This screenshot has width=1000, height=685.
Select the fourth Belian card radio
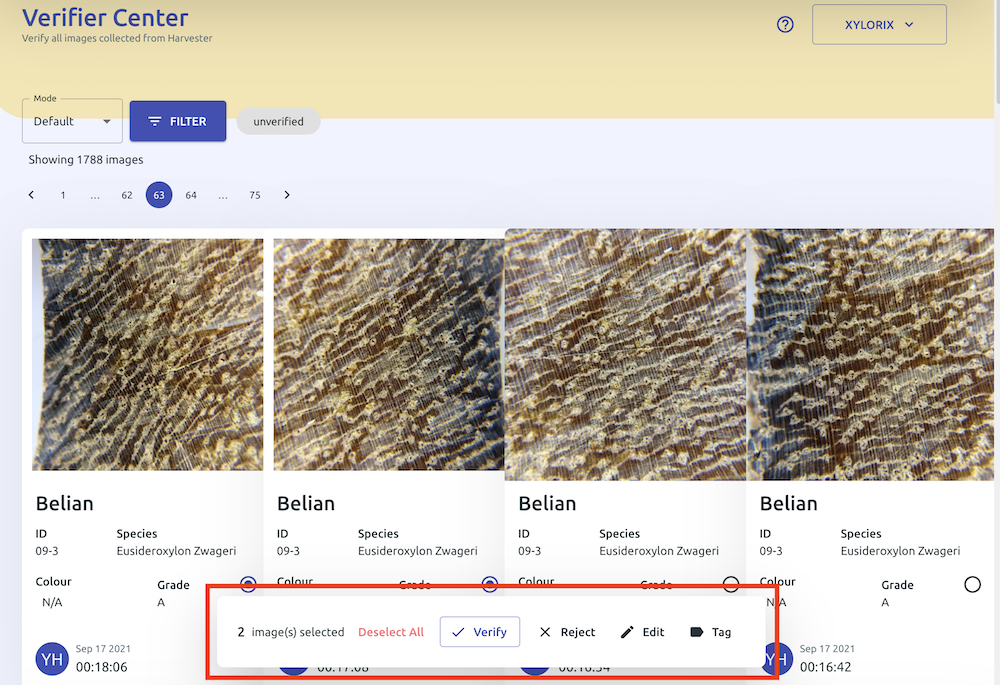972,584
